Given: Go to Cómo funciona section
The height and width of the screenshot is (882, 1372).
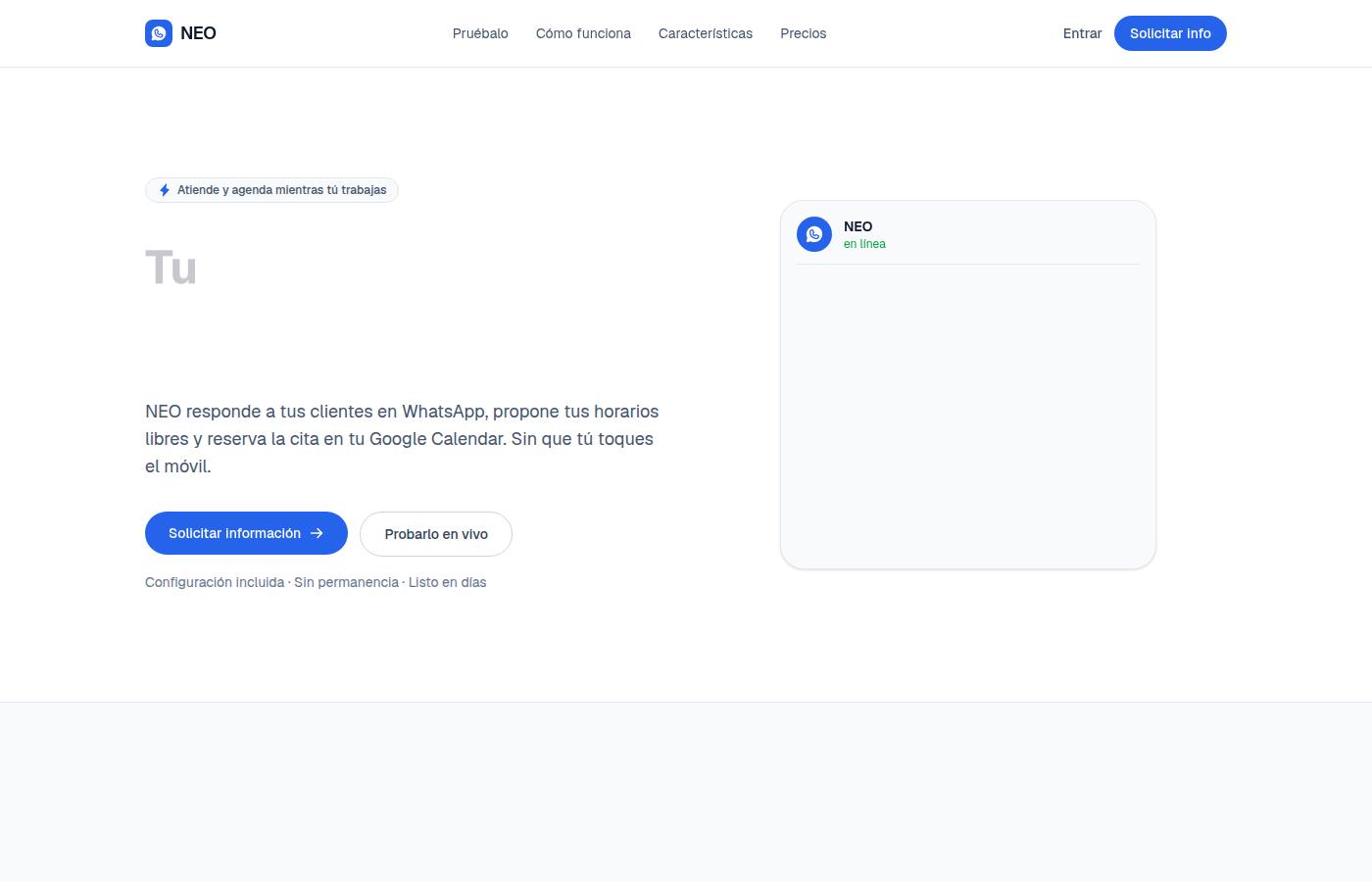Looking at the screenshot, I should point(583,33).
